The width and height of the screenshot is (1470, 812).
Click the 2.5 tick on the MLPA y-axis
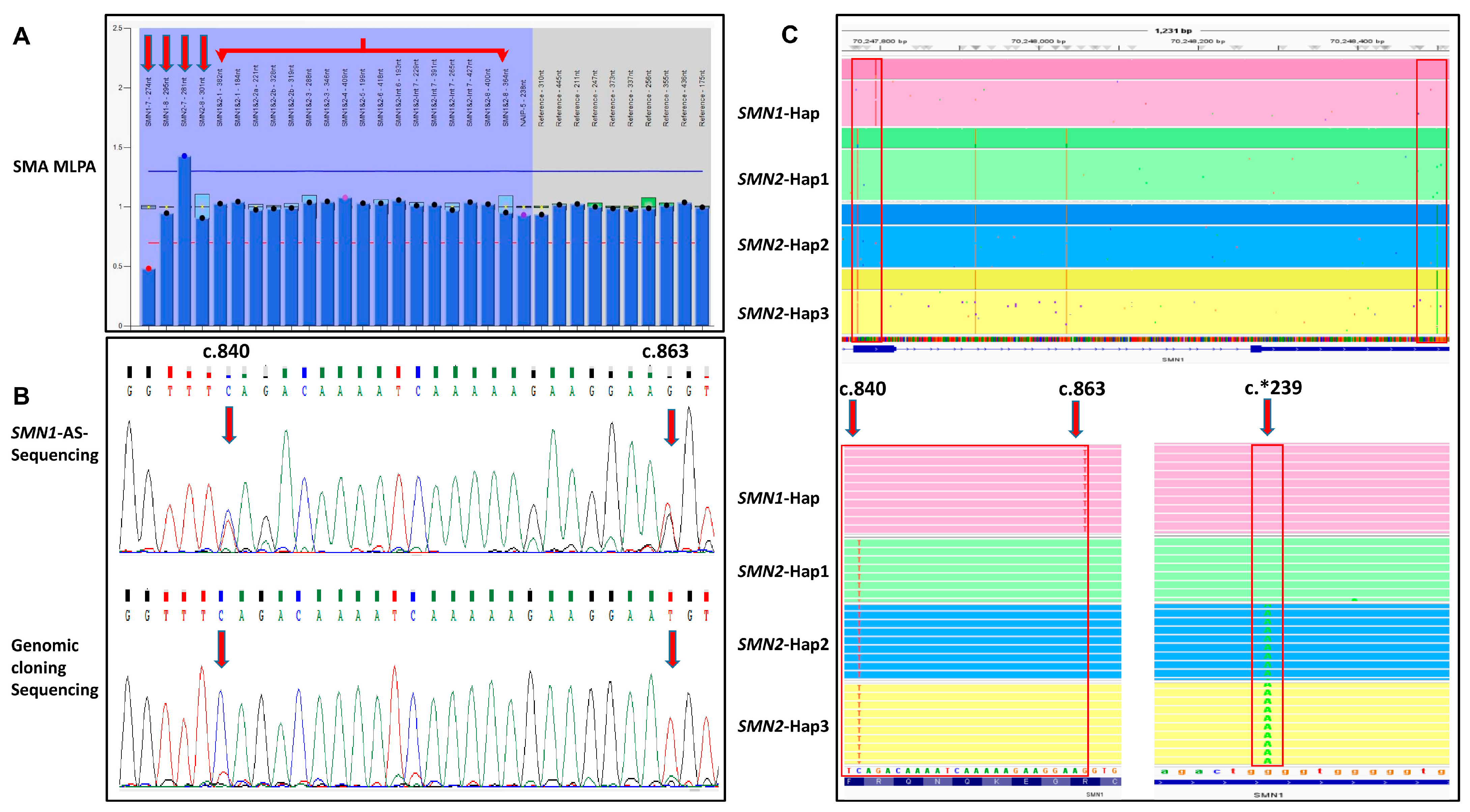coord(118,28)
